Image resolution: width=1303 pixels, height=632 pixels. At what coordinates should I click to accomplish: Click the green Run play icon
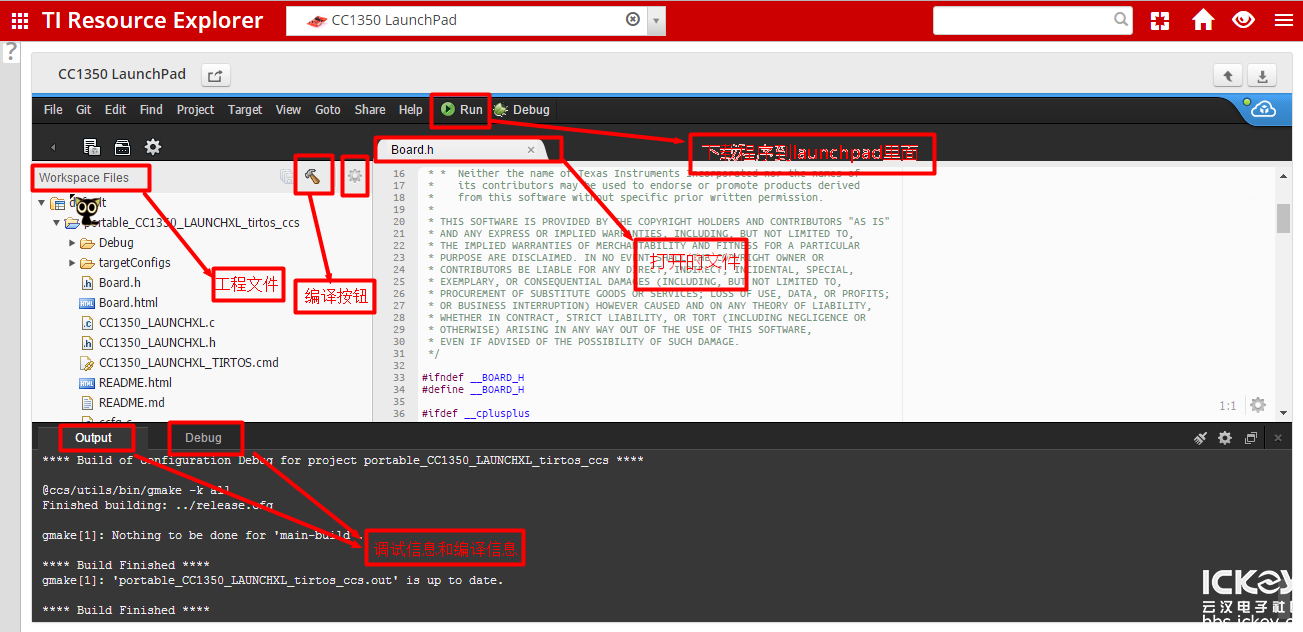(x=448, y=109)
